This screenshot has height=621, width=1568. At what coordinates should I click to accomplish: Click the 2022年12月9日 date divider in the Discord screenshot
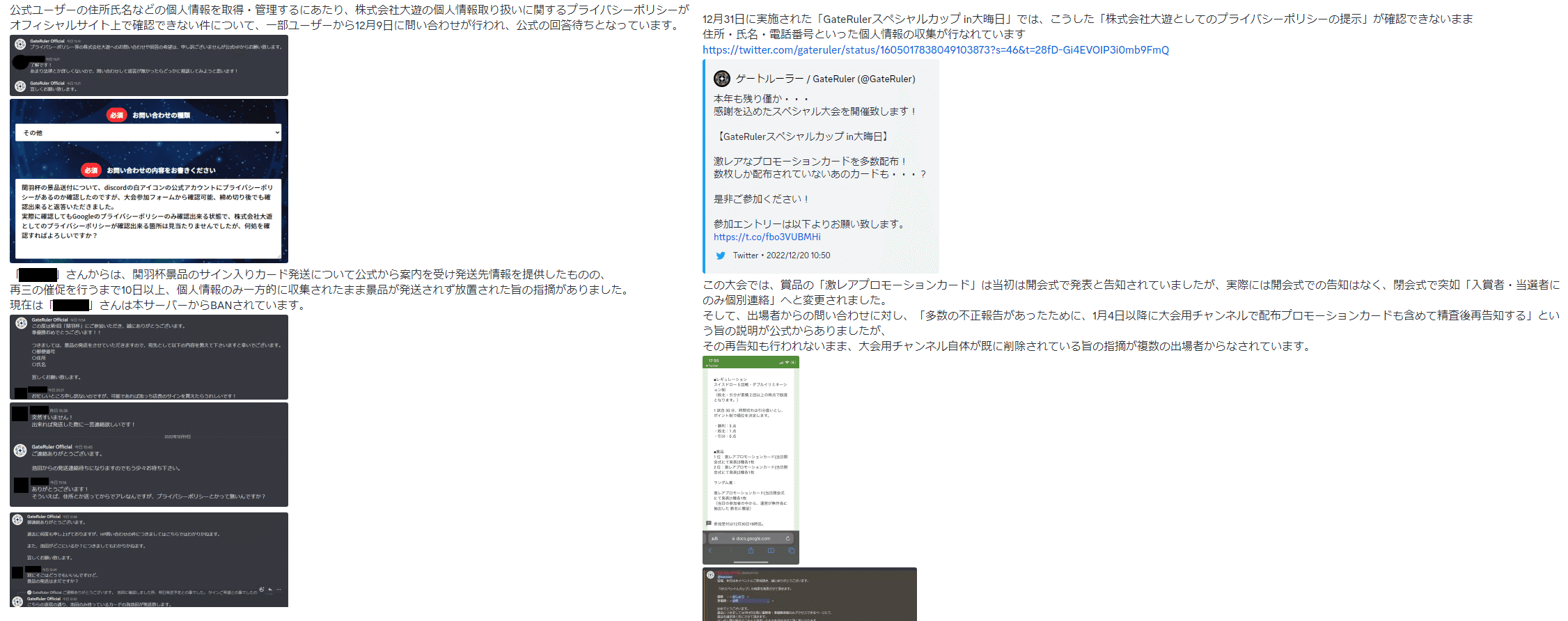click(x=178, y=437)
